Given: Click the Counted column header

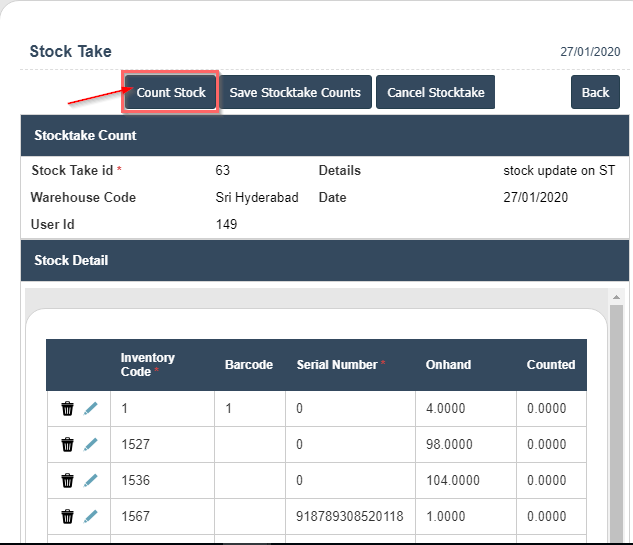Looking at the screenshot, I should (x=551, y=365).
